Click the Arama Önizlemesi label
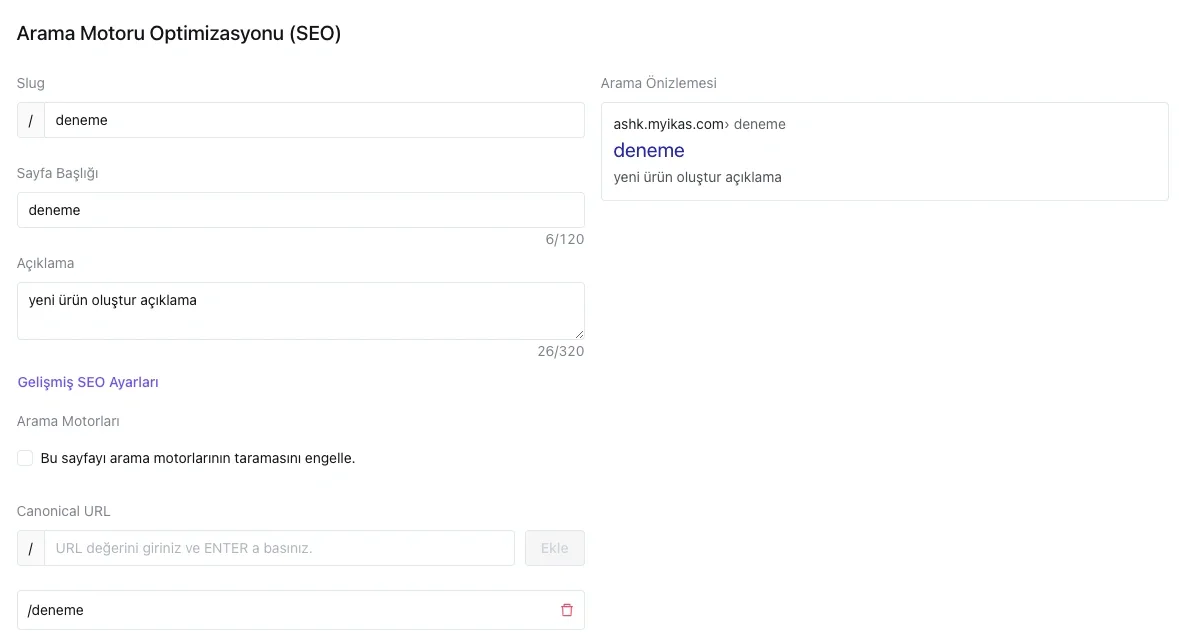 click(659, 83)
